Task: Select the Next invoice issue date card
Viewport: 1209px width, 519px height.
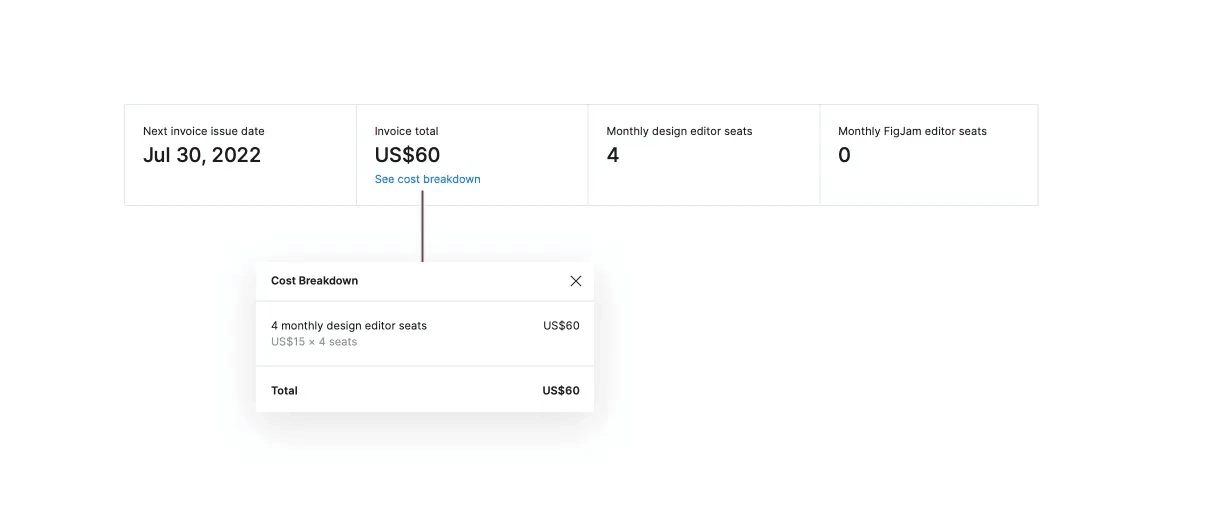Action: pos(240,155)
